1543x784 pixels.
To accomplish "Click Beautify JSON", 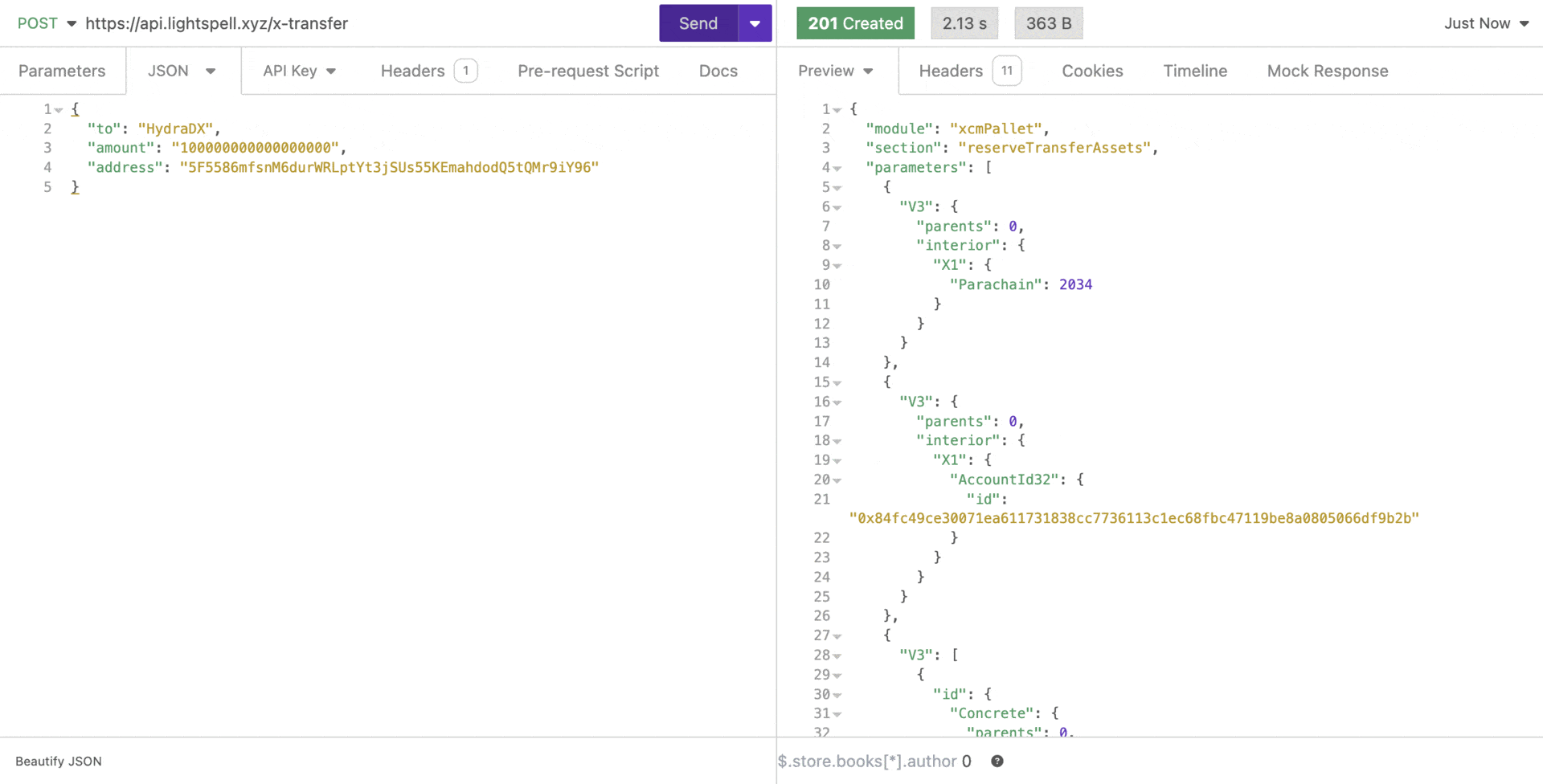I will pyautogui.click(x=59, y=761).
